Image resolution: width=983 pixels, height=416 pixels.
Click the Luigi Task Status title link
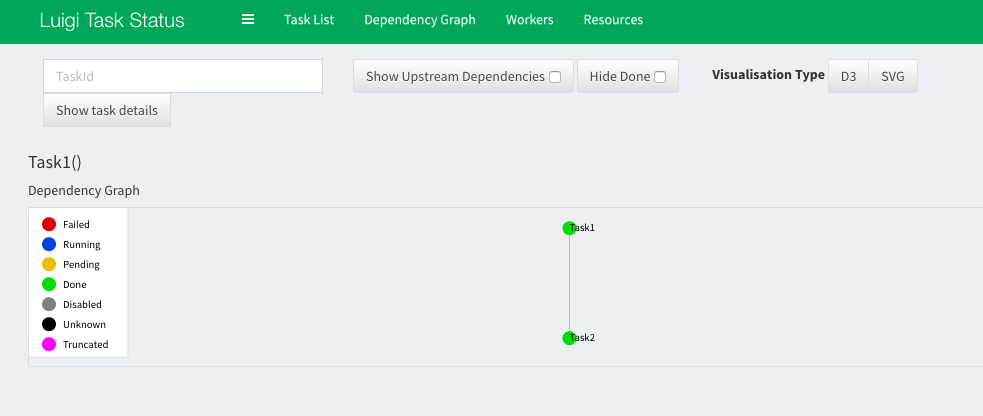[x=112, y=21]
